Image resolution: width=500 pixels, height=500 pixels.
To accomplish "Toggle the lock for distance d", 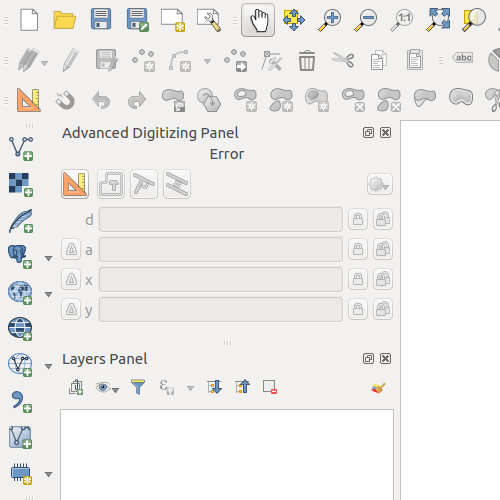I will click(x=358, y=219).
